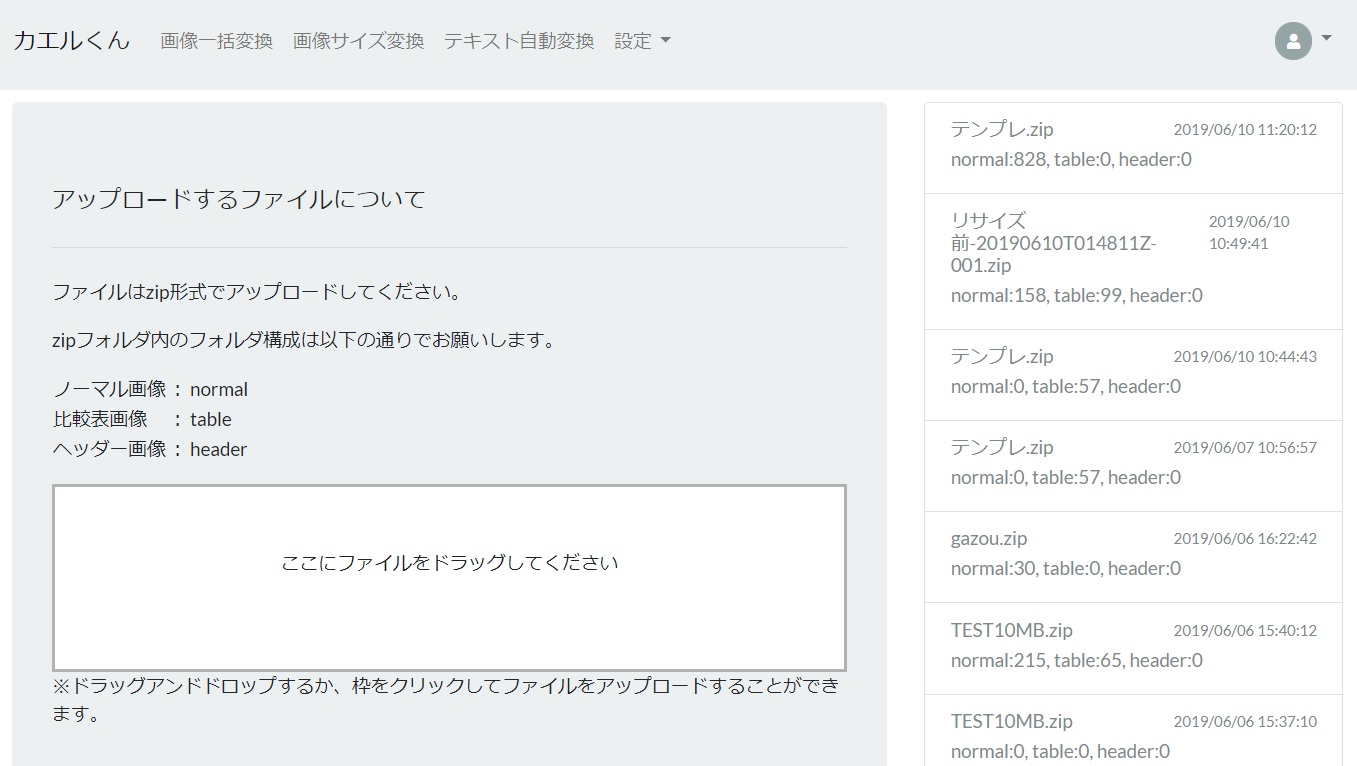This screenshot has height=766, width=1357.
Task: Click the TEST10MB.zip entry uploaded at 15:37:10
Action: point(1011,721)
